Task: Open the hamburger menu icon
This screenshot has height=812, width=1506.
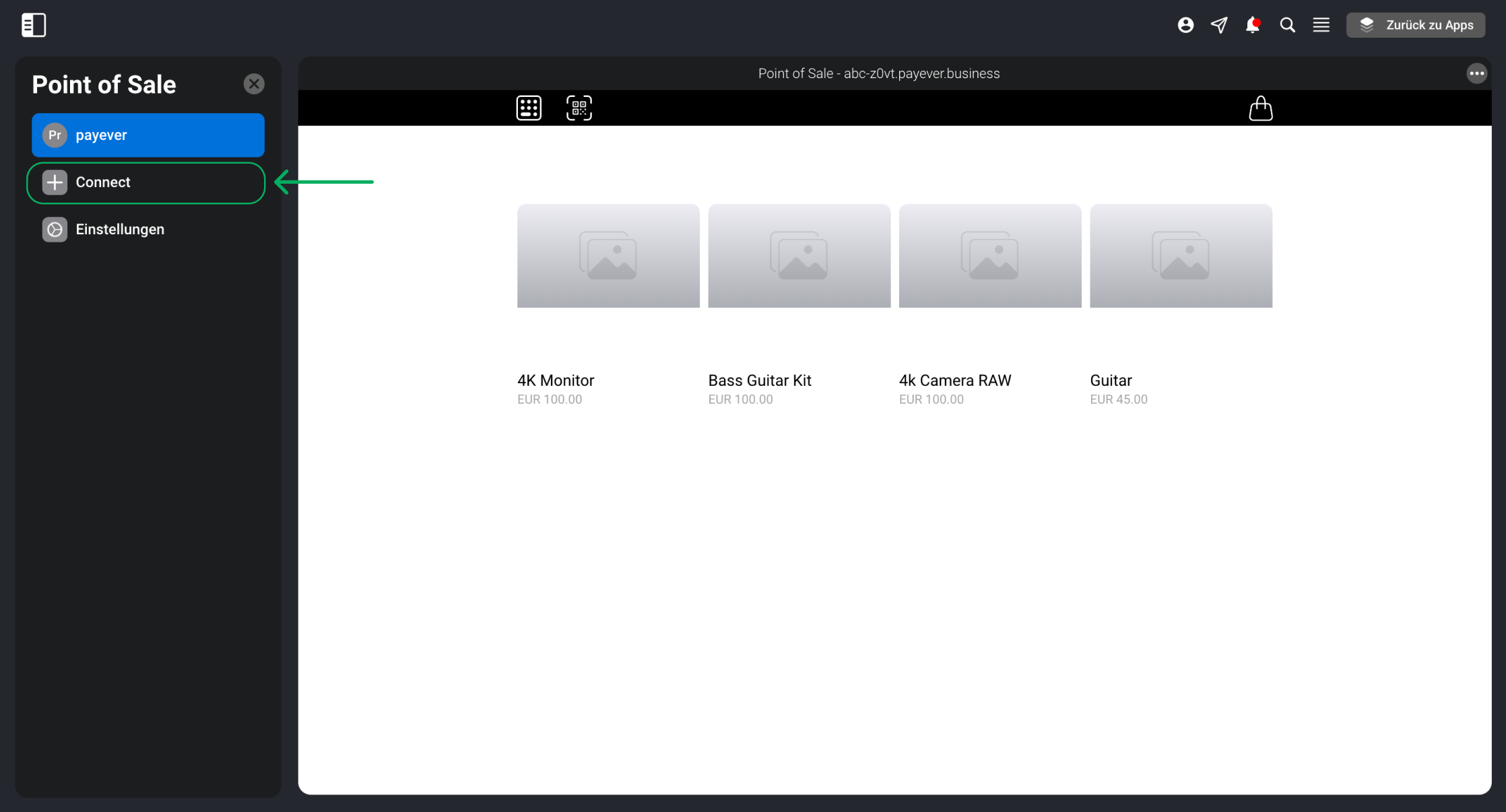Action: point(1321,25)
